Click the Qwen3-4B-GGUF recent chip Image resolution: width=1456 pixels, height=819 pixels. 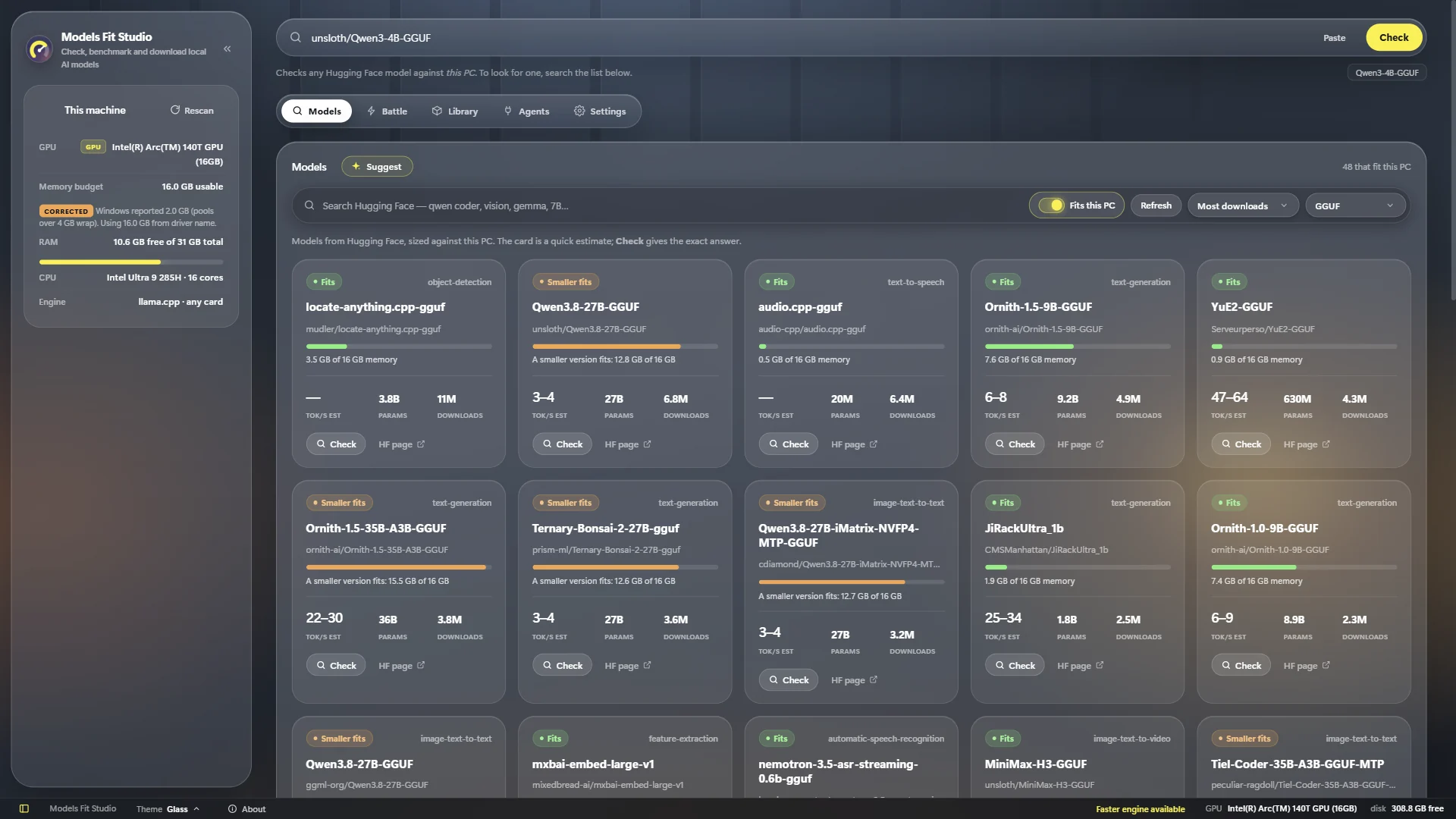pos(1386,73)
